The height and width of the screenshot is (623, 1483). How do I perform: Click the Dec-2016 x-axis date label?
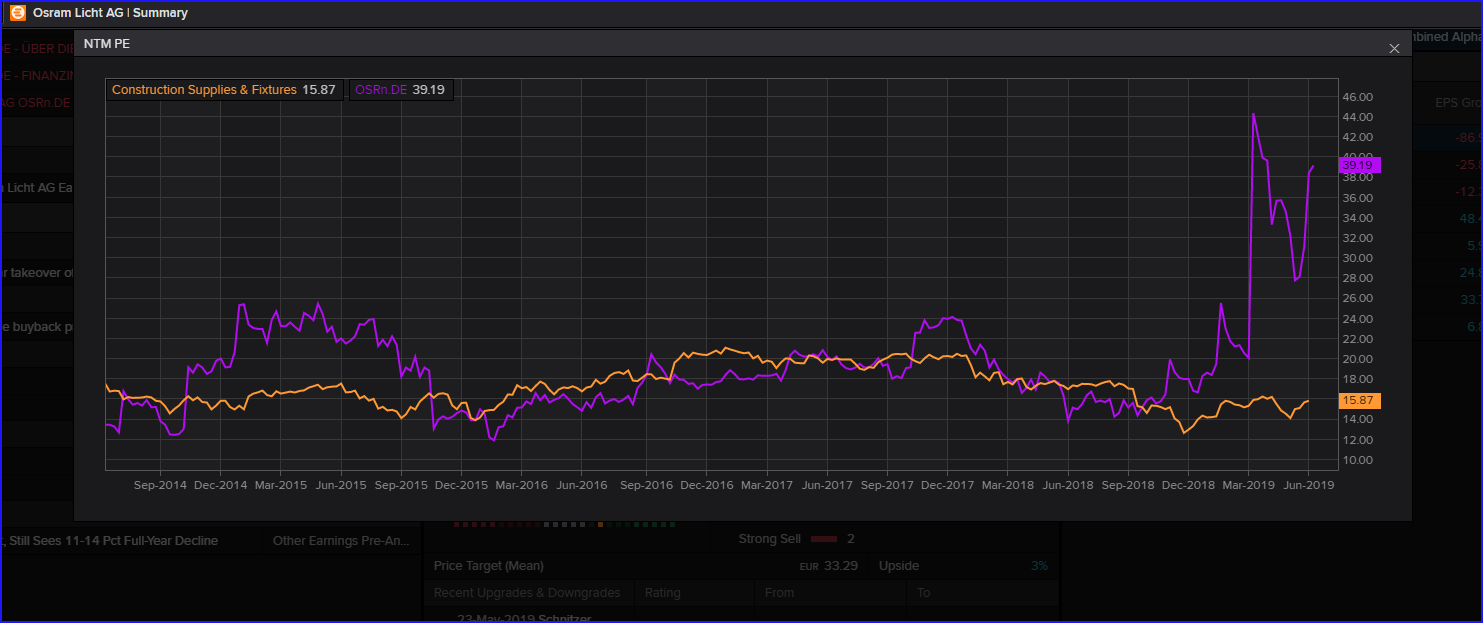click(706, 485)
